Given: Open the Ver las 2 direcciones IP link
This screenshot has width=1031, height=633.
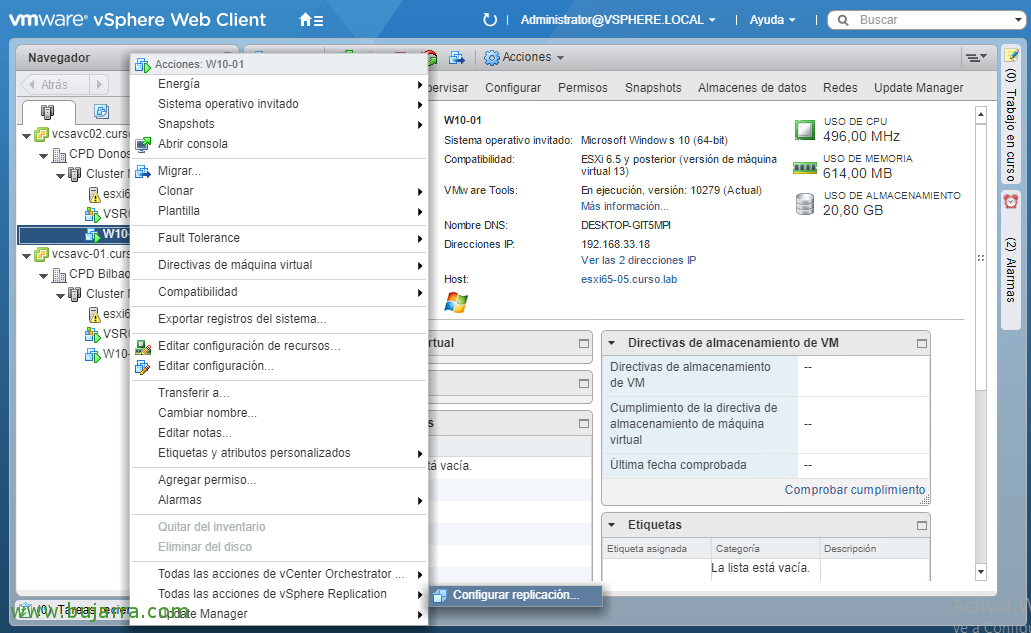Looking at the screenshot, I should pos(638,260).
